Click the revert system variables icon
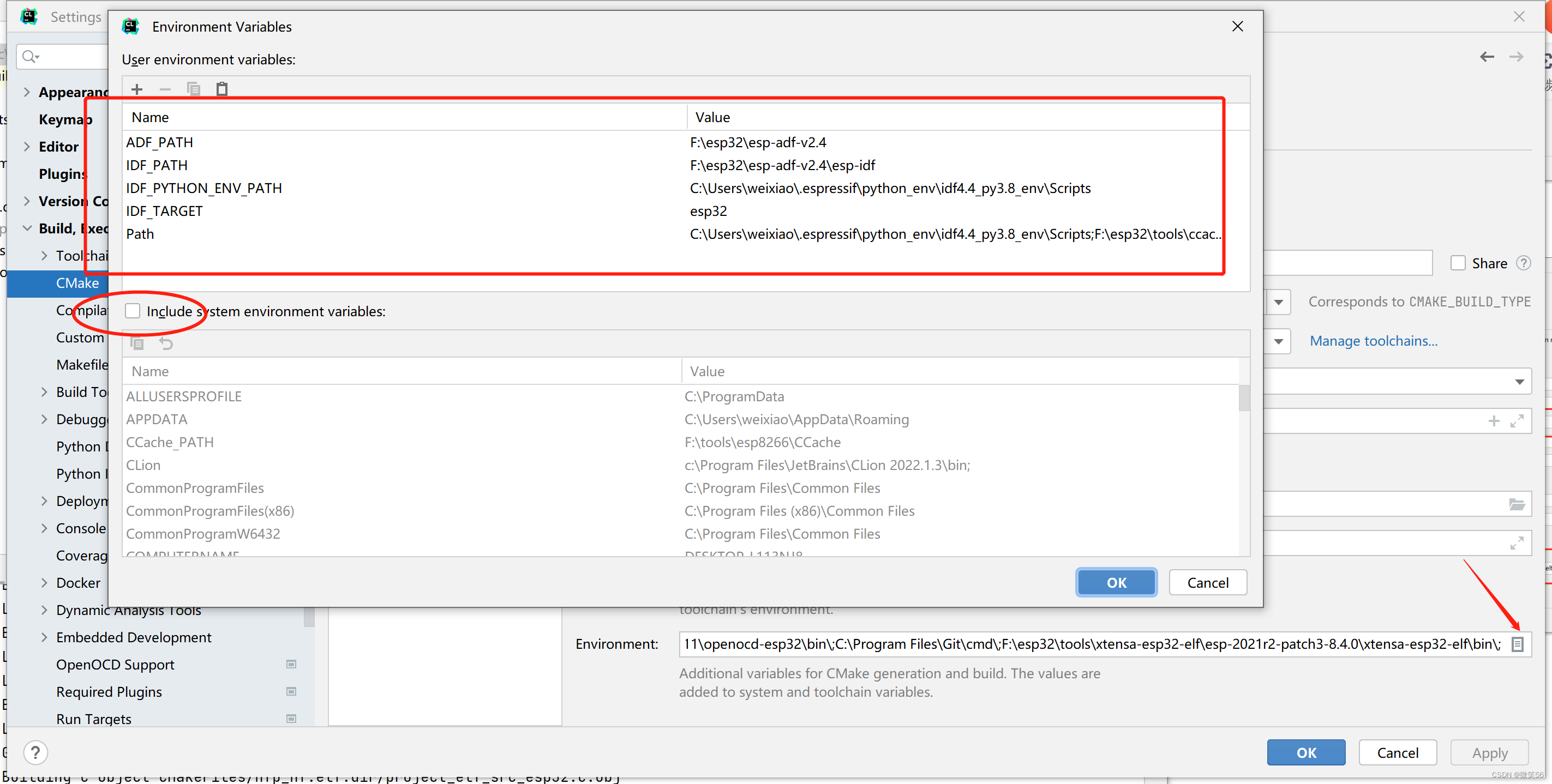This screenshot has width=1552, height=784. (x=166, y=343)
